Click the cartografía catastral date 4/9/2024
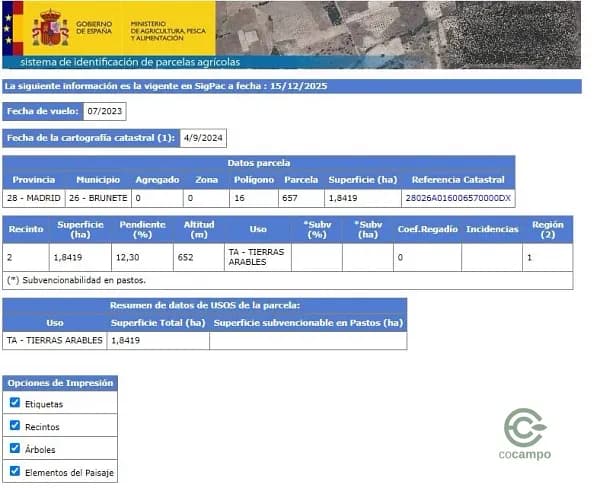The height and width of the screenshot is (488, 600). pos(204,138)
